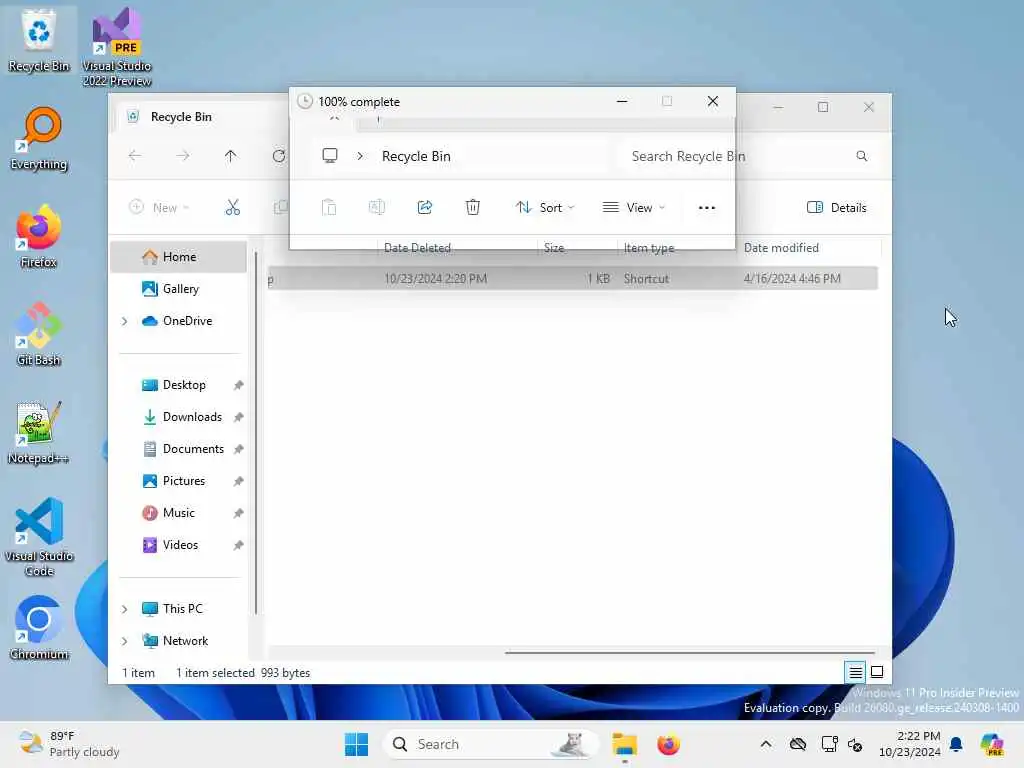
Task: Click the taskbar Search box
Action: click(490, 744)
